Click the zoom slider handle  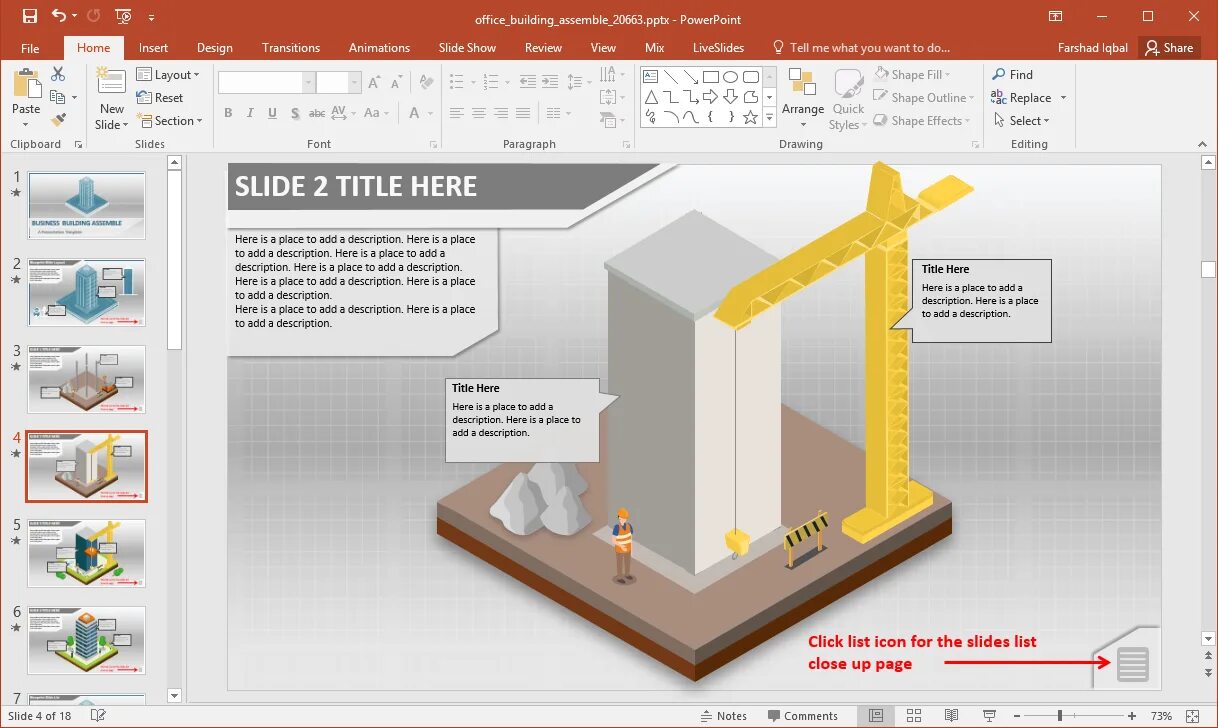point(1059,716)
